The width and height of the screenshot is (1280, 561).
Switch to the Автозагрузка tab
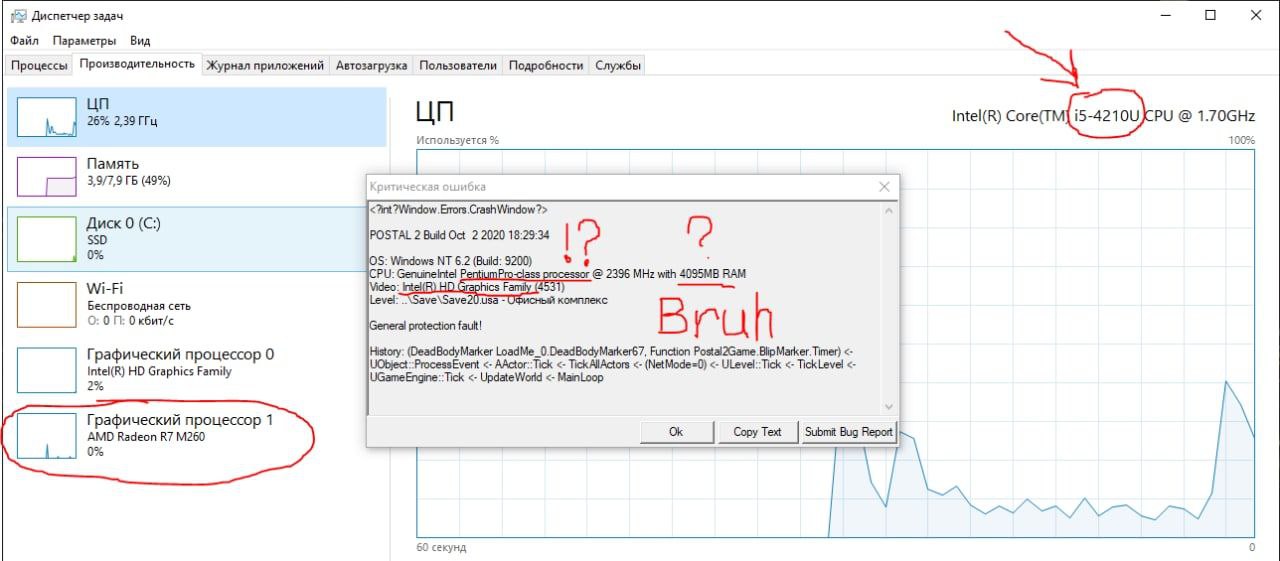[371, 65]
